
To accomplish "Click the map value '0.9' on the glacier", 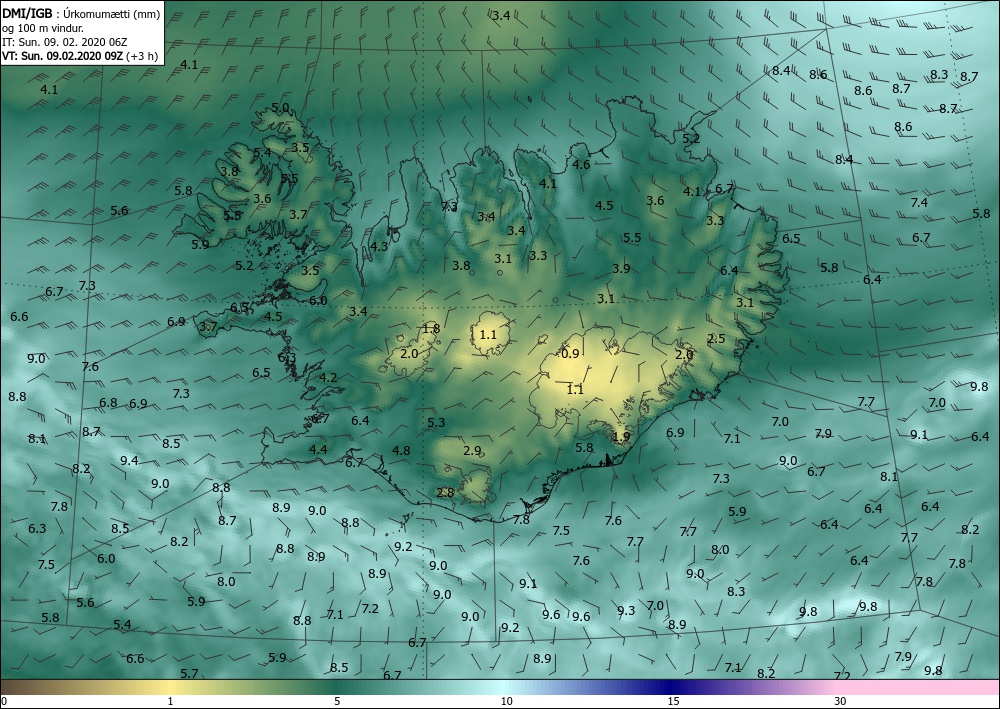I will [571, 353].
